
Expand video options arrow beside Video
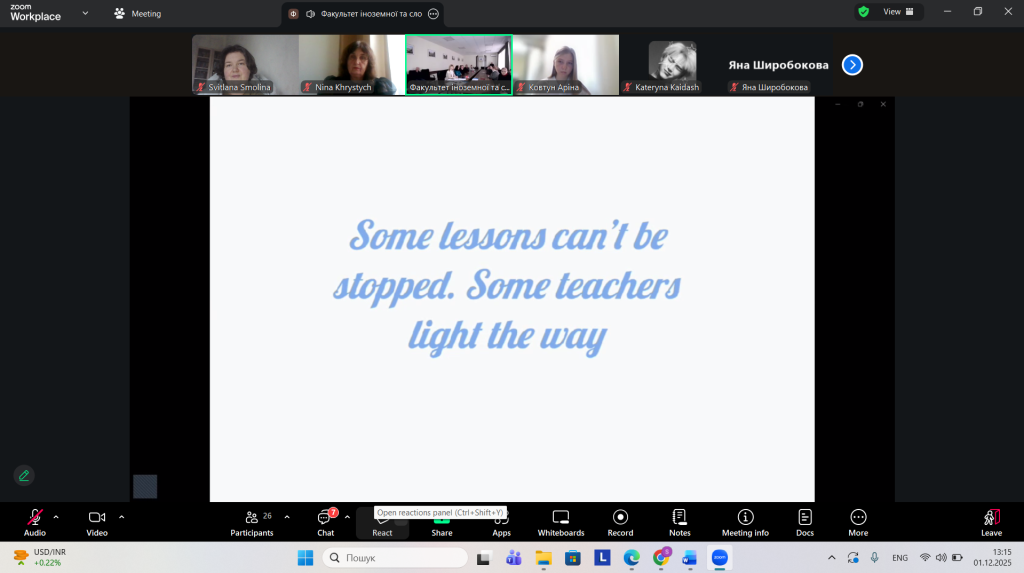click(122, 517)
